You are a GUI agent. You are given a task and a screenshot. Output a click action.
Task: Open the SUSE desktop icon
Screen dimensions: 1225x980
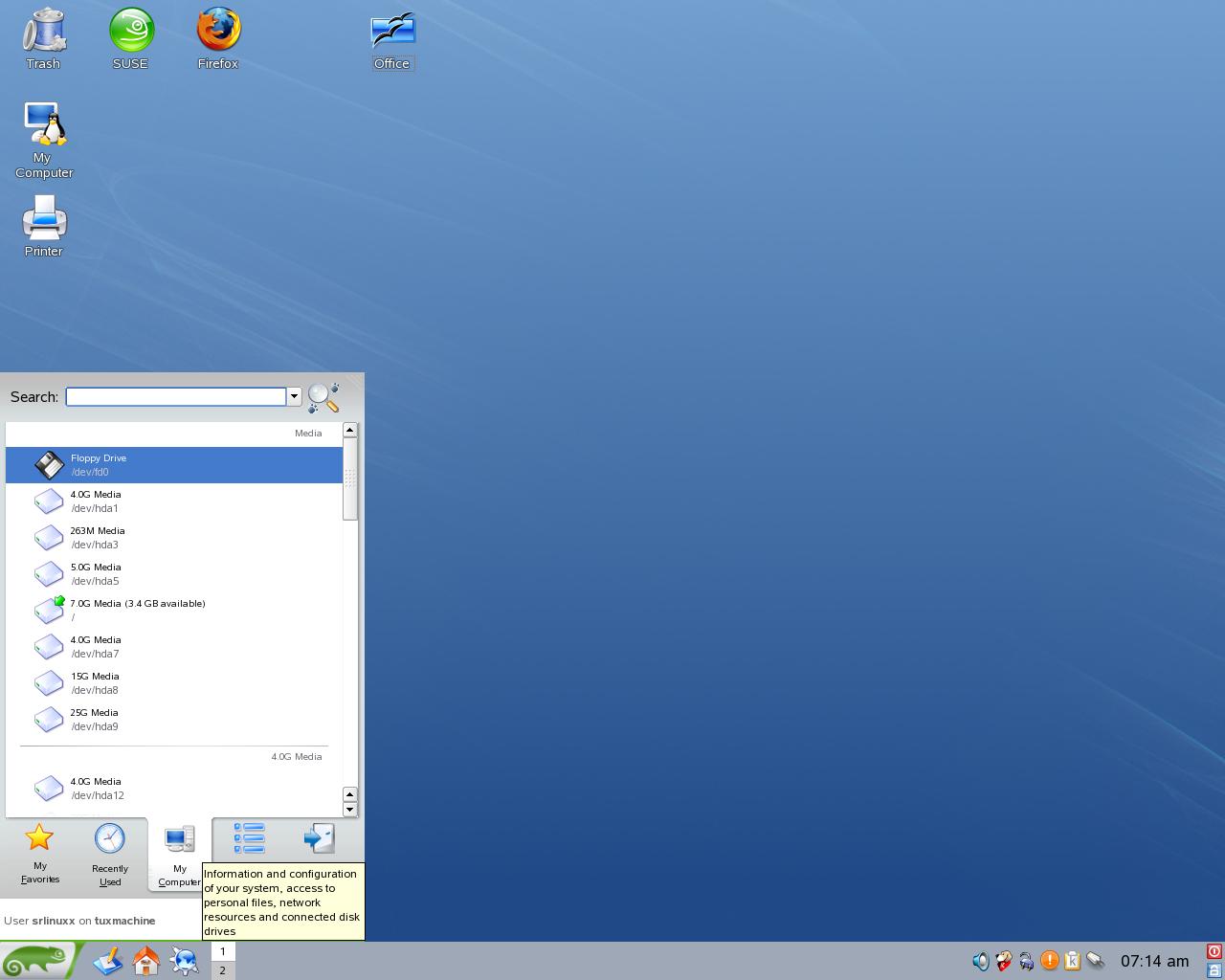[x=131, y=38]
